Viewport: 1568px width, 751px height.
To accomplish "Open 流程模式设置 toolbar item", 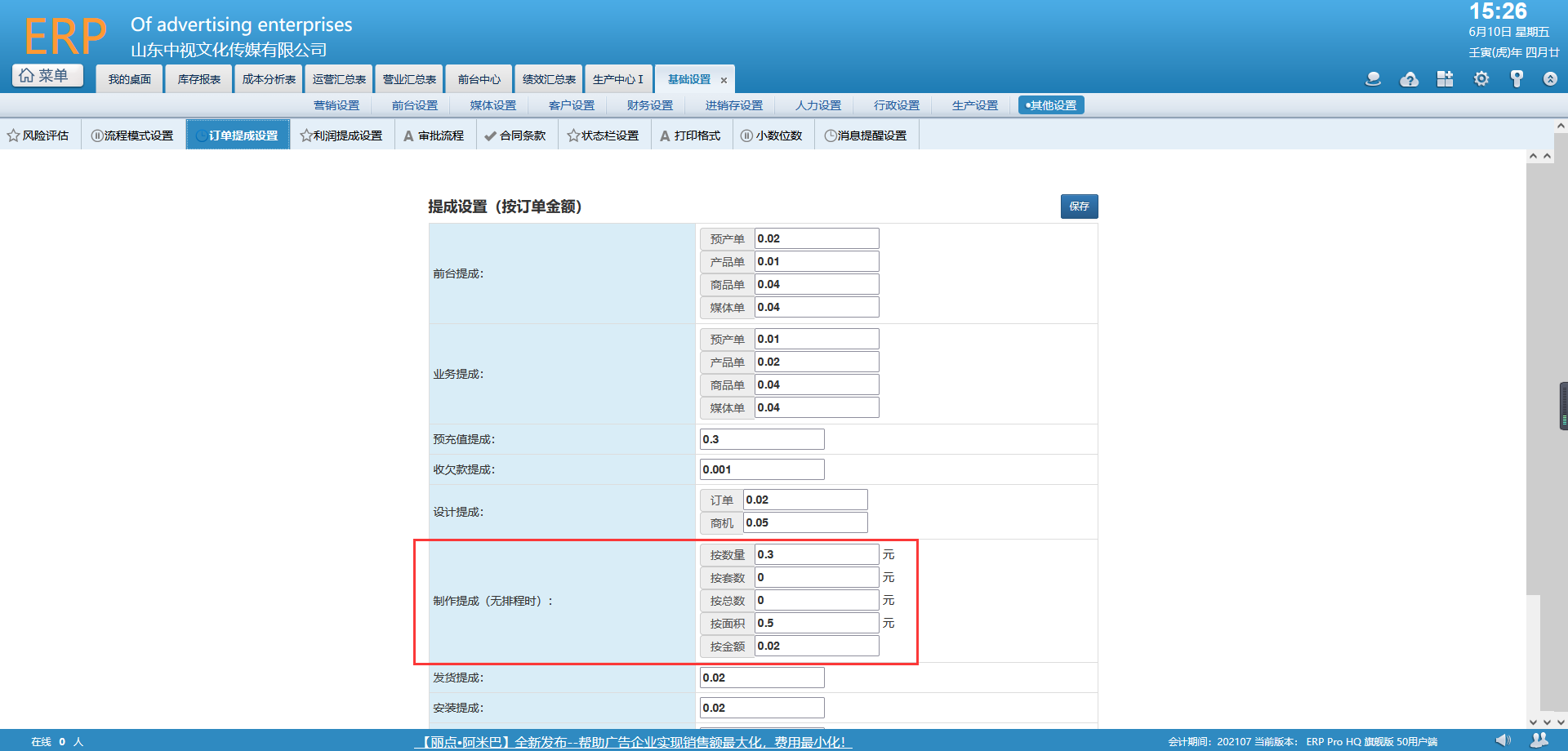I will pyautogui.click(x=132, y=136).
